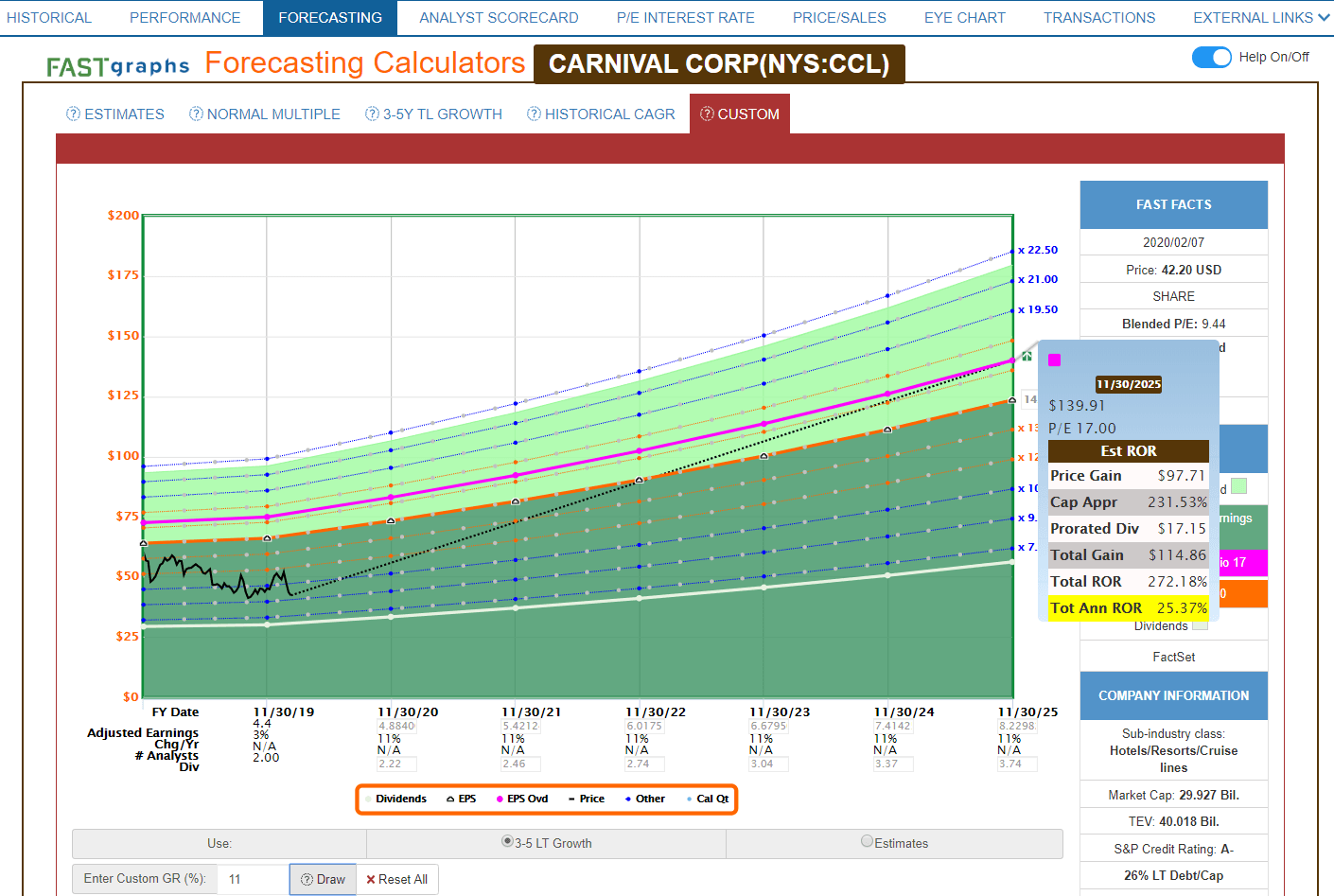This screenshot has height=896, width=1334.
Task: Open the FORECASTING tab
Action: coord(330,18)
